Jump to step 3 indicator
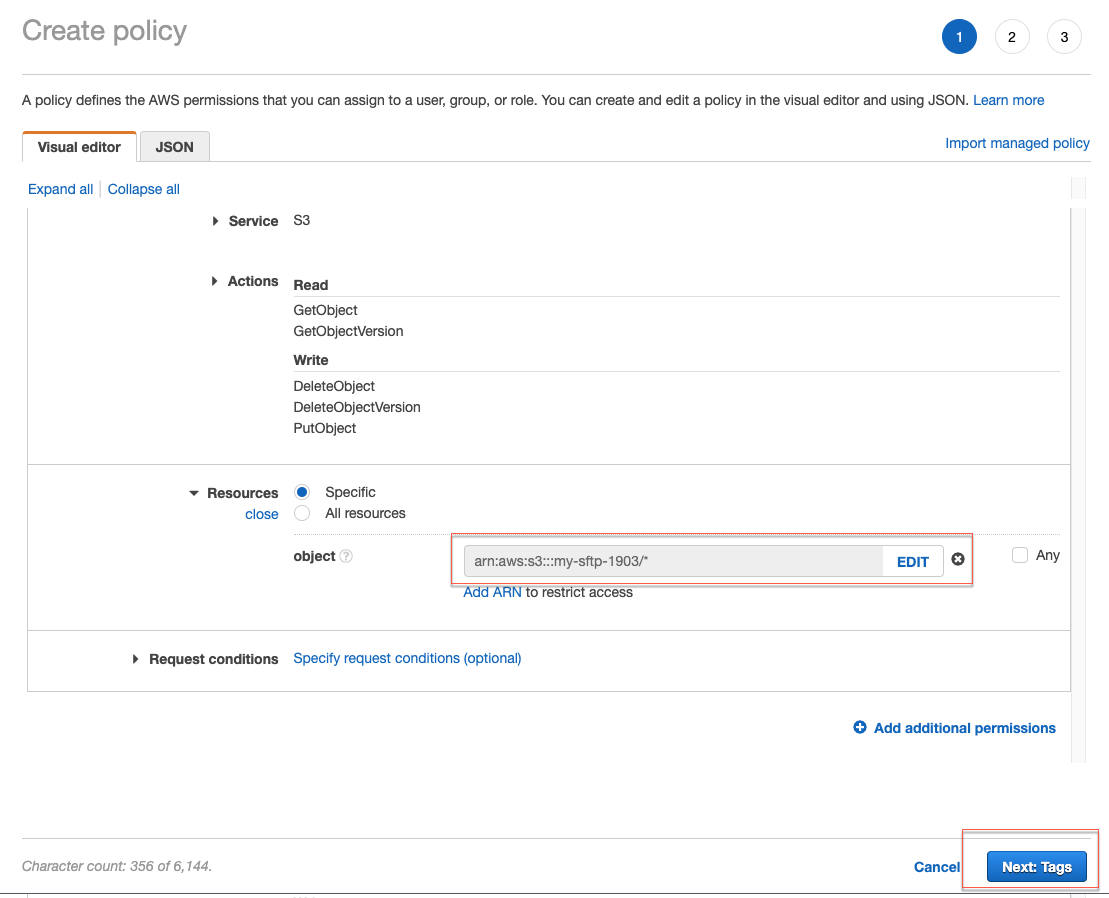Screen dimensions: 1109x898 tap(1064, 37)
